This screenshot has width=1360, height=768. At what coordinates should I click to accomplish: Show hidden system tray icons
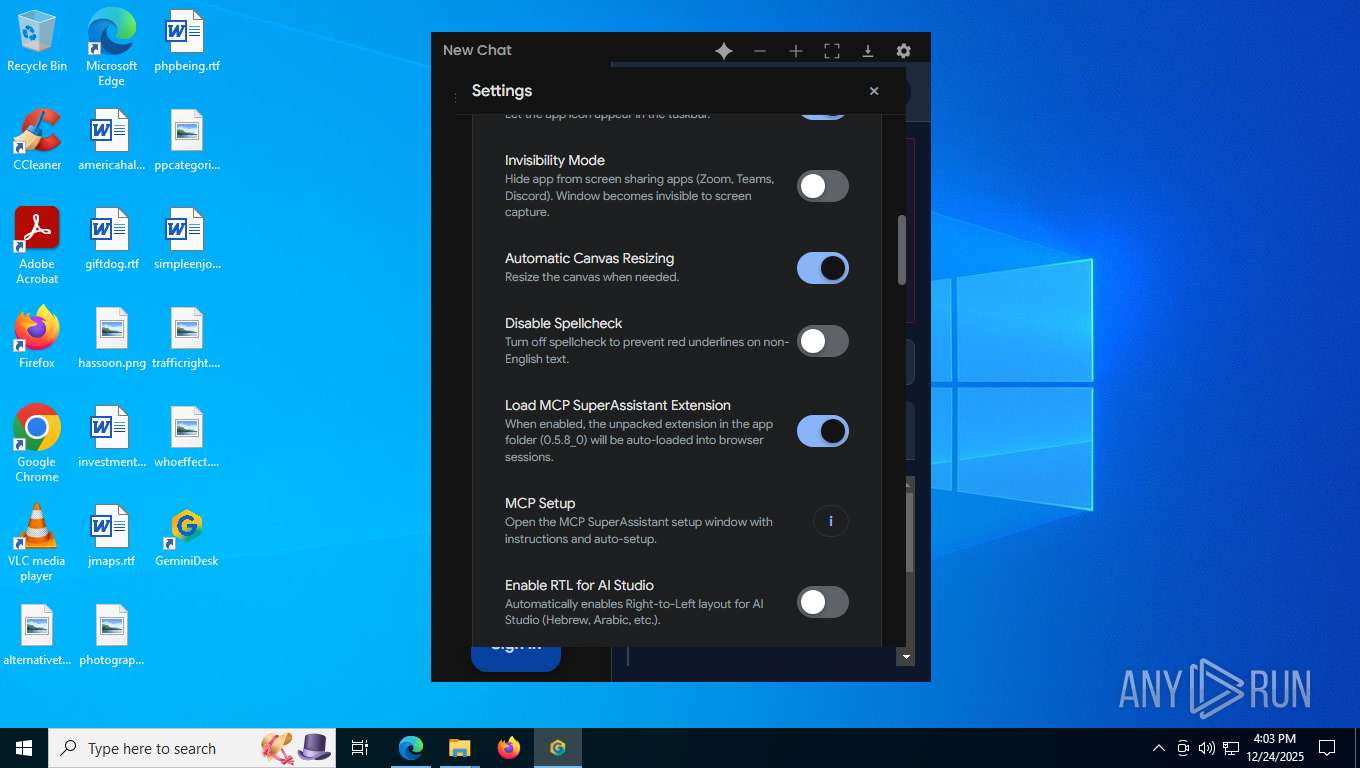pos(1159,748)
